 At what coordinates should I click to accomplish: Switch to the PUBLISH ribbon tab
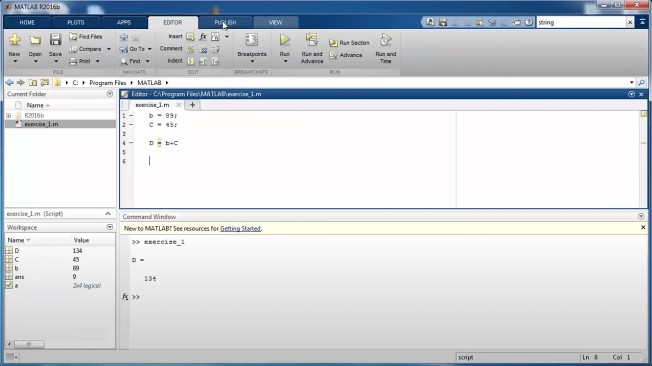point(225,22)
